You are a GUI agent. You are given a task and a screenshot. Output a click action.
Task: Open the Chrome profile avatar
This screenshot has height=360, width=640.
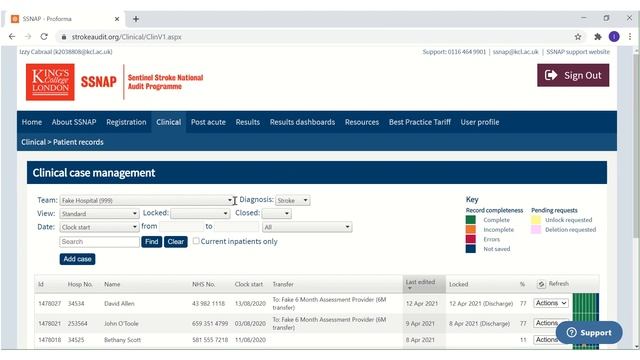614,37
